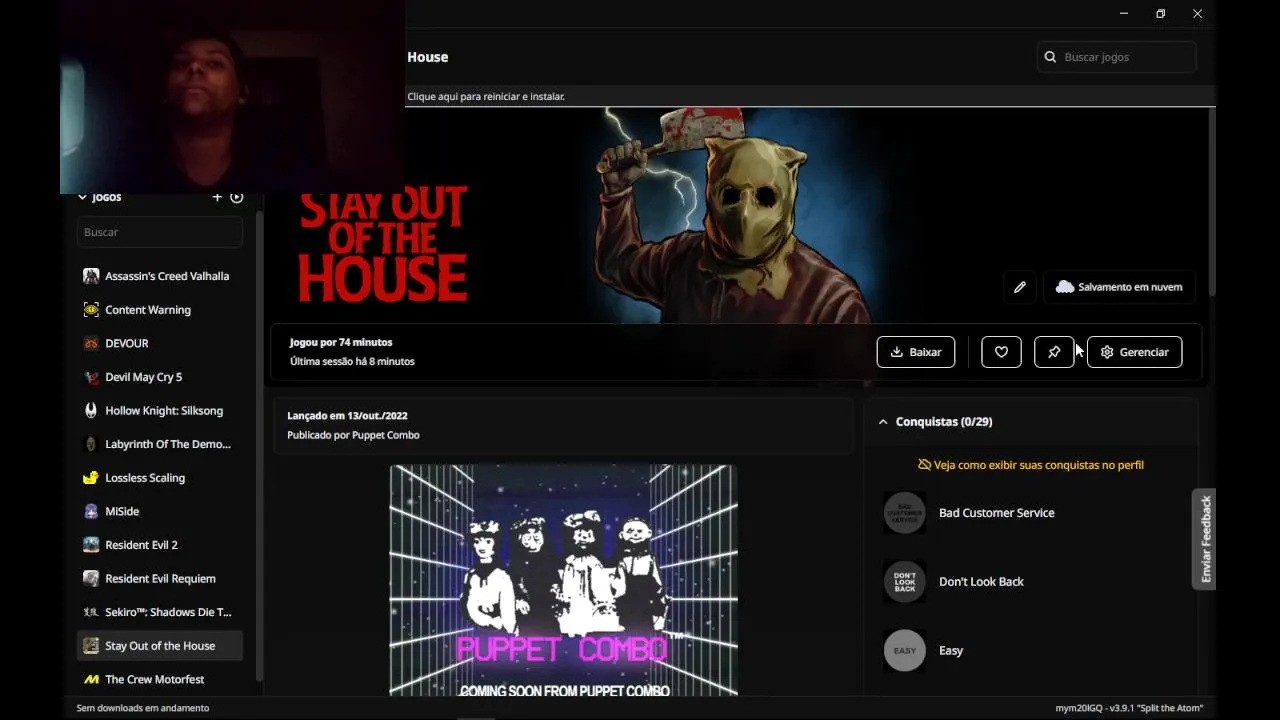Click the Labyrinth Of The Demon icon
Viewport: 1280px width, 720px height.
click(91, 444)
